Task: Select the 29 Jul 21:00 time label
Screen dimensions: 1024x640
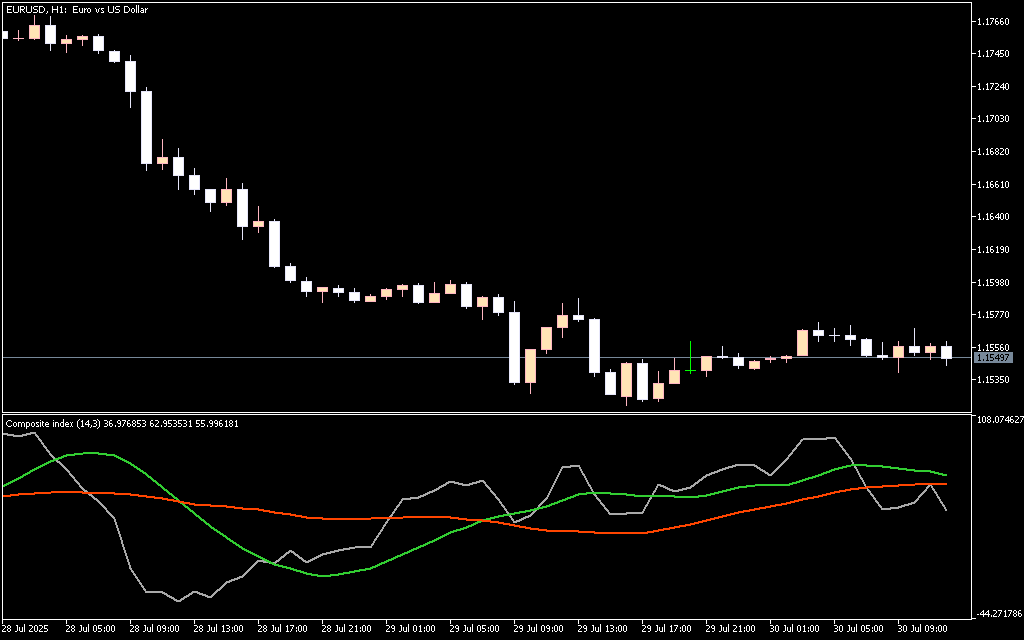Action: coord(731,629)
